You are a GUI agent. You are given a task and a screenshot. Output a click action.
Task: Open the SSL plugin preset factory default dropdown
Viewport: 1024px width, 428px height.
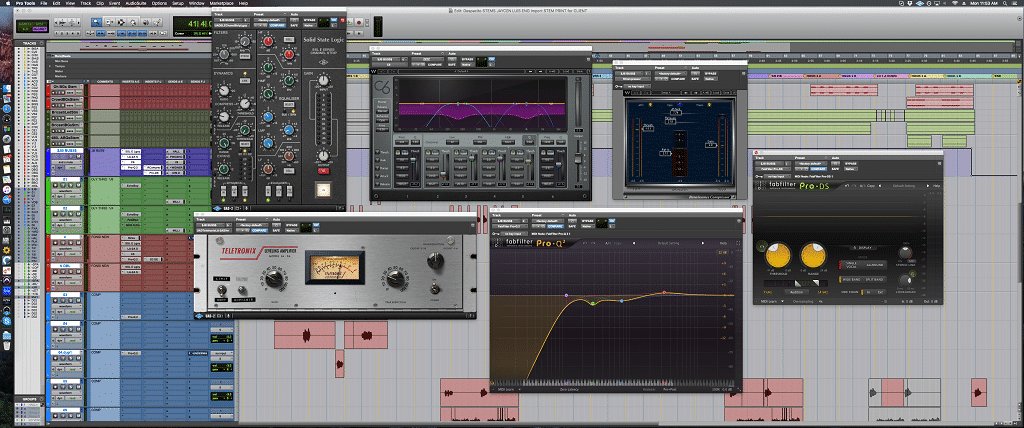click(270, 20)
